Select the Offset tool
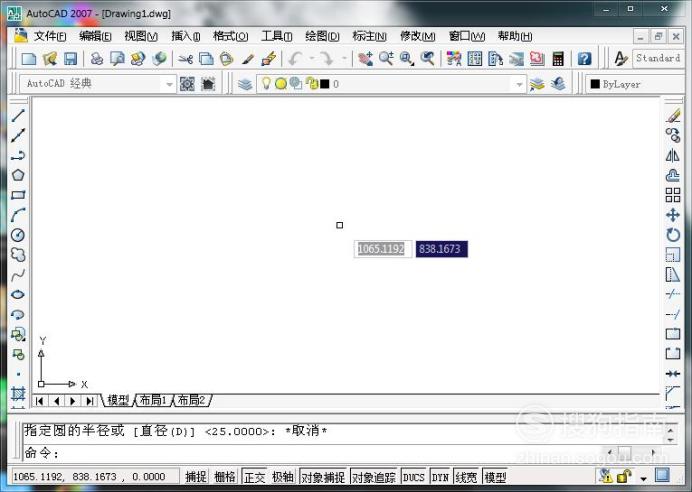 click(x=673, y=175)
